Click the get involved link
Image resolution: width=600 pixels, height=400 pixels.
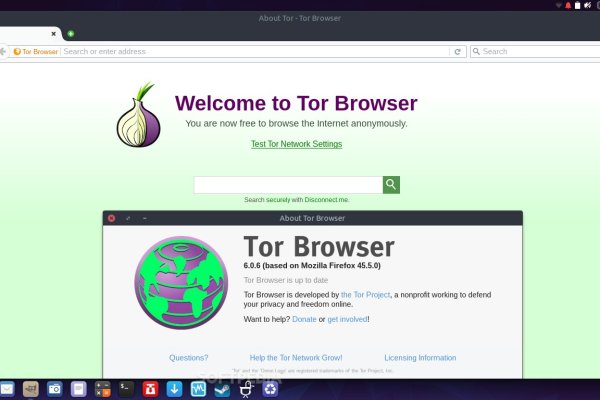pos(348,319)
